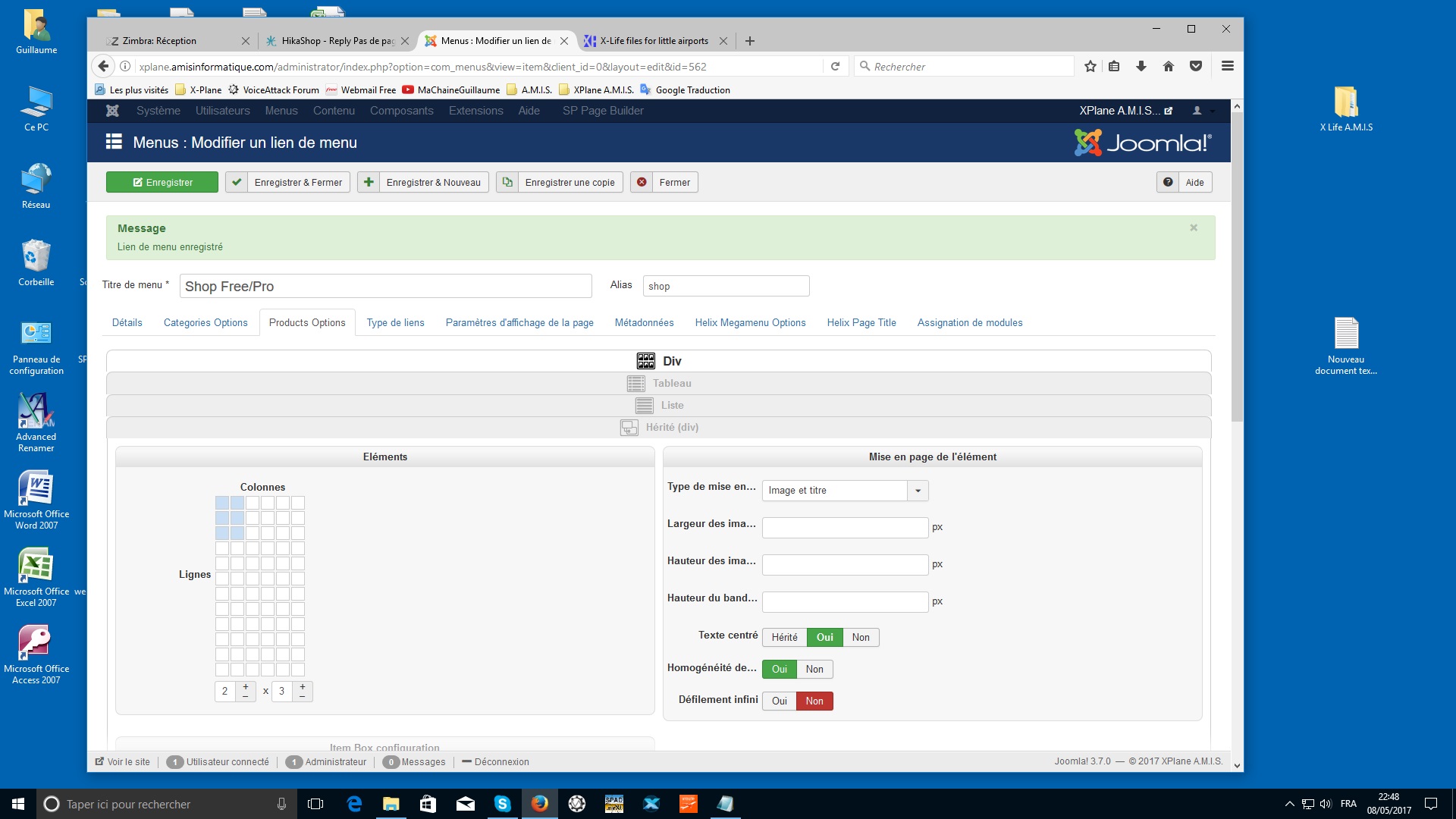Open the Extensions menu
1456x819 pixels.
(475, 111)
